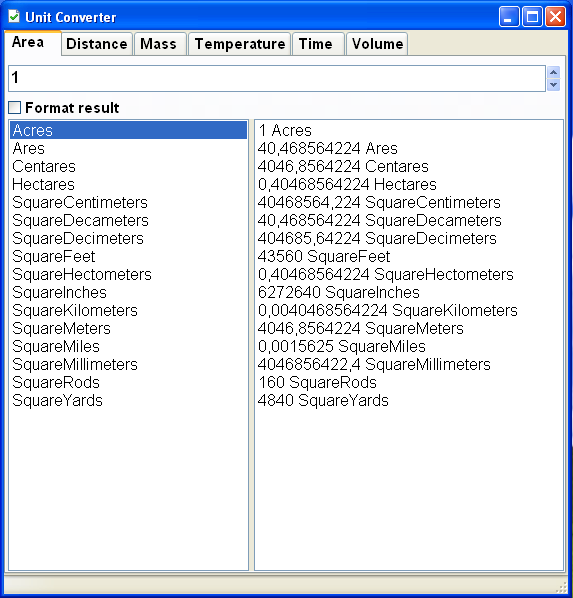573x598 pixels.
Task: Enable the Format result checkbox
Action: click(14, 108)
